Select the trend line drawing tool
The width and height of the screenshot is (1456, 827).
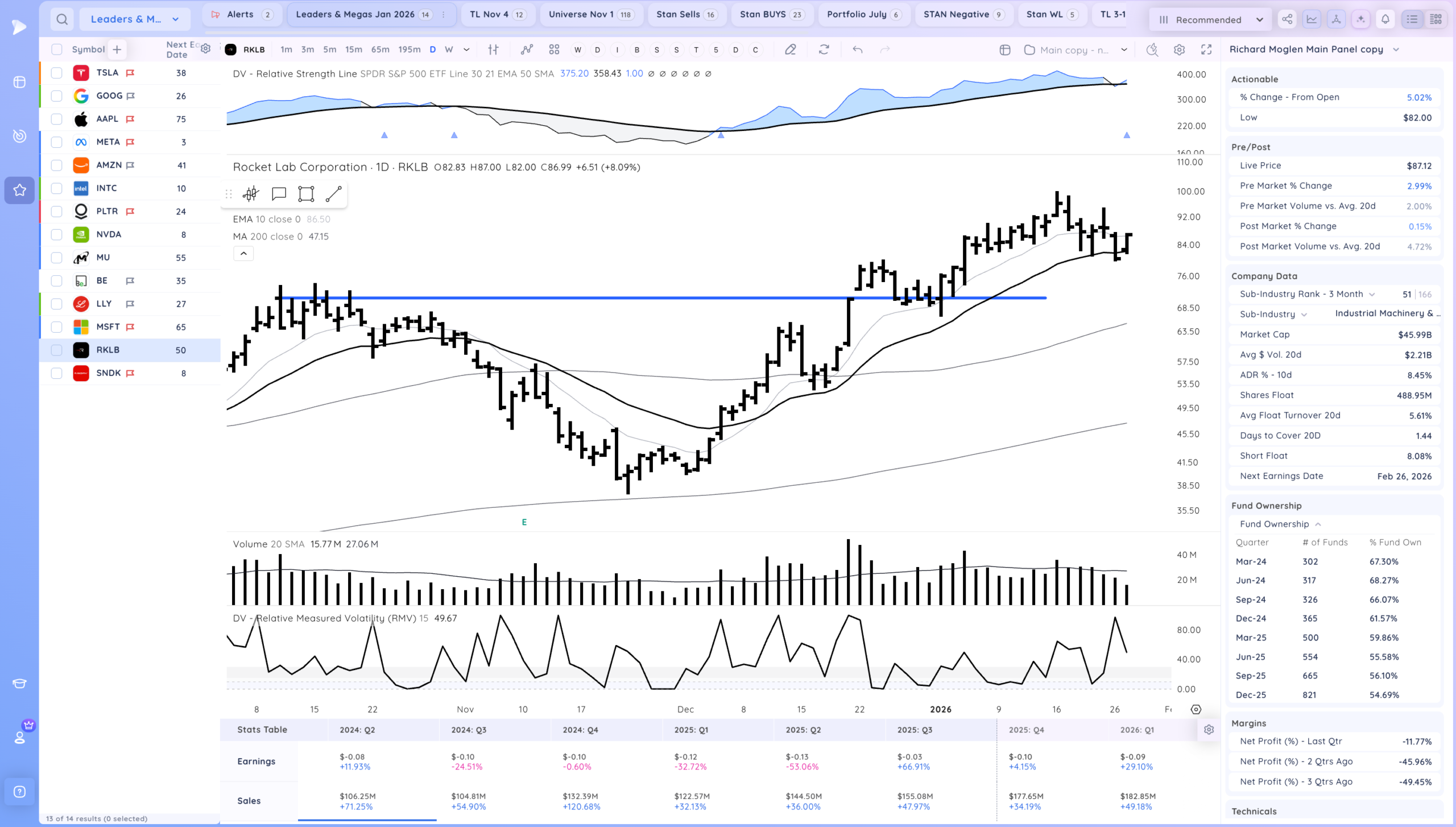point(334,194)
